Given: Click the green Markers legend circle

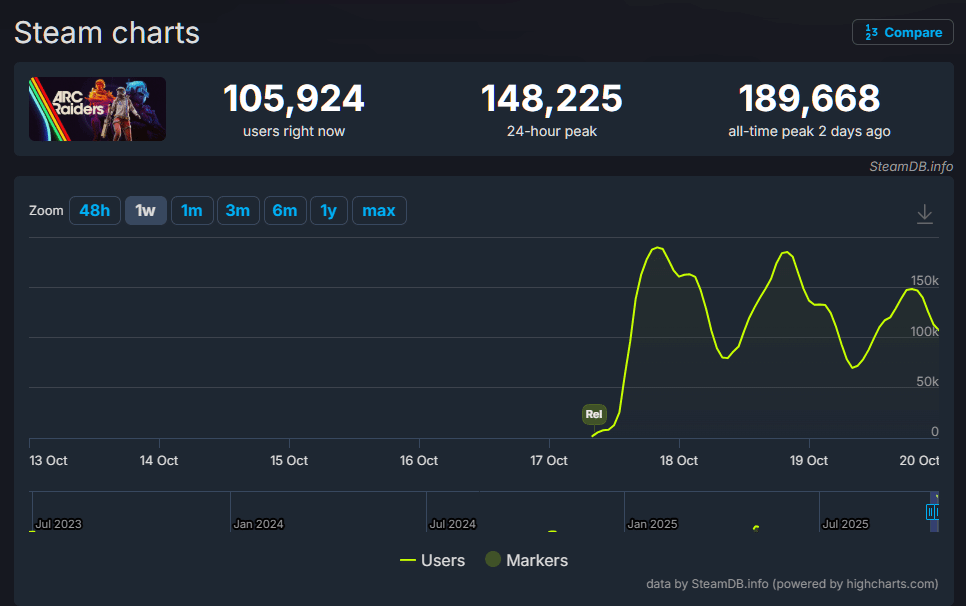Looking at the screenshot, I should tap(493, 560).
